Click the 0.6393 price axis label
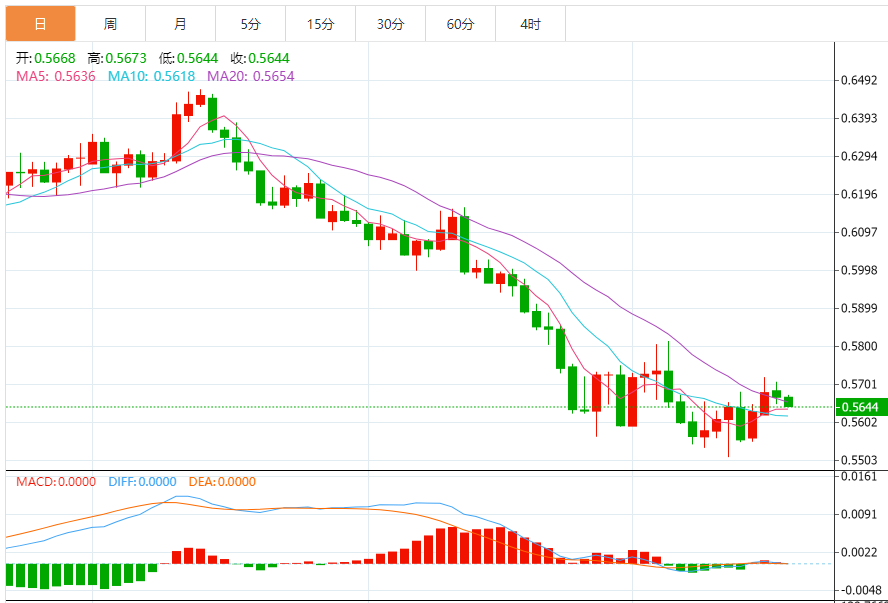Screen dimensions: 888x603 point(859,118)
